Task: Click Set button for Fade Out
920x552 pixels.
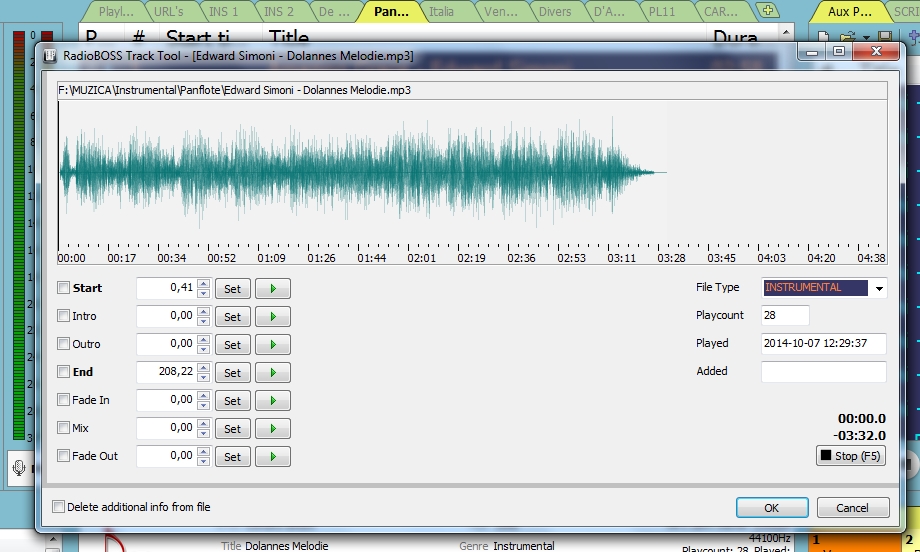Action: (232, 456)
